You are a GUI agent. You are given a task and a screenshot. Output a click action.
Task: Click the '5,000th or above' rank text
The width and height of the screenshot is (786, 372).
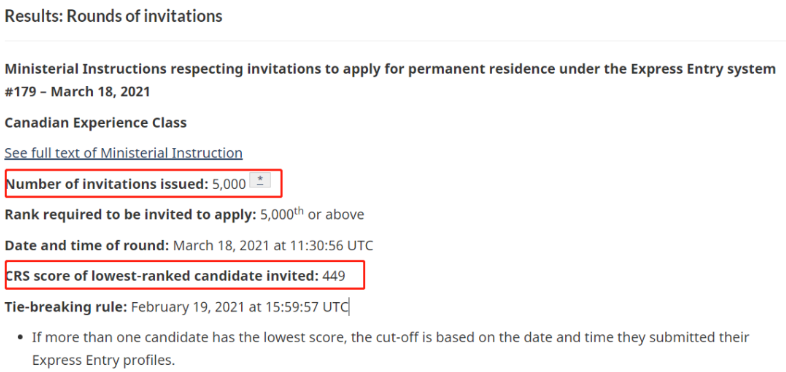click(x=312, y=214)
